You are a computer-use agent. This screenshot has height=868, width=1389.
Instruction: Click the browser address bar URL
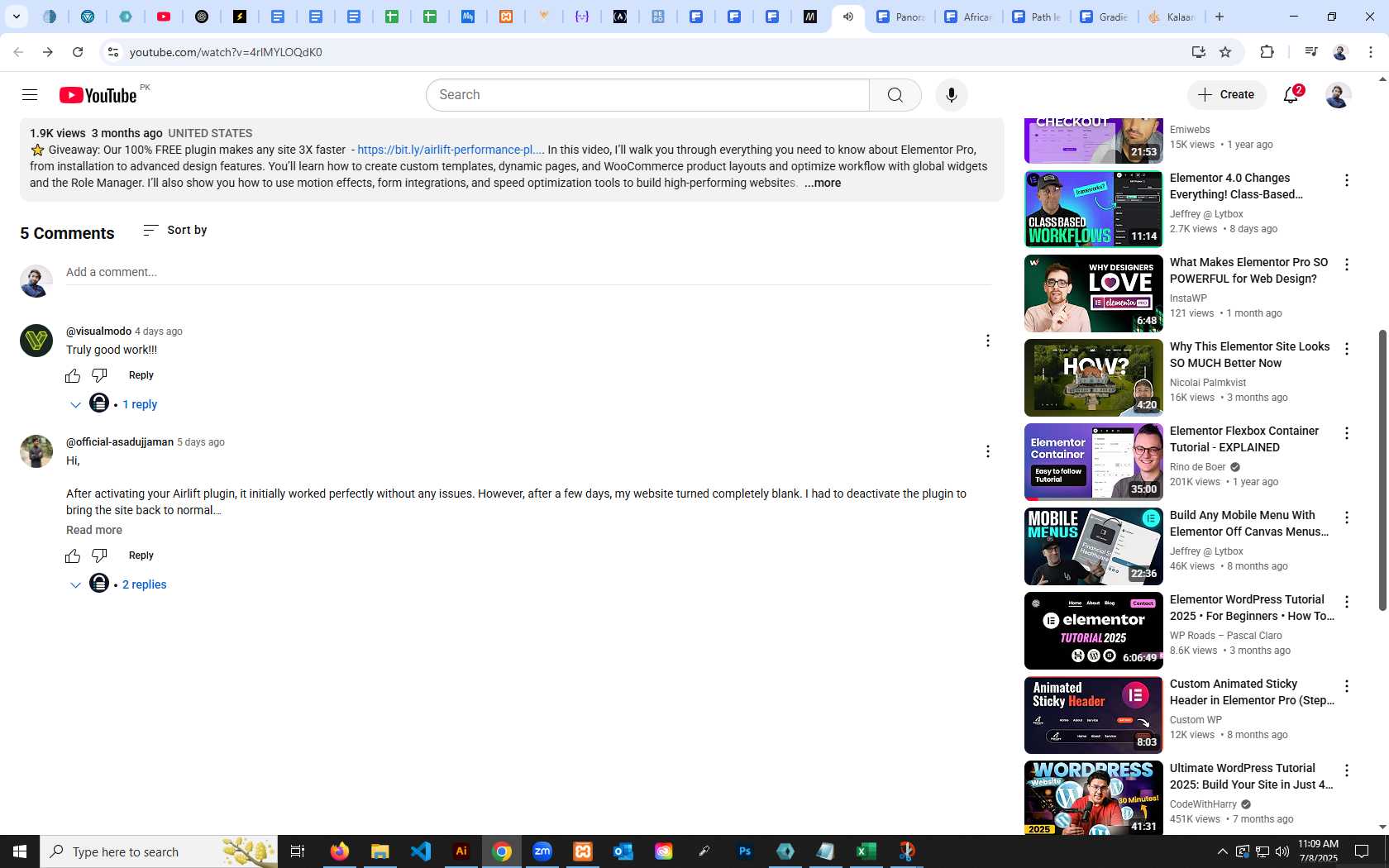click(x=226, y=52)
